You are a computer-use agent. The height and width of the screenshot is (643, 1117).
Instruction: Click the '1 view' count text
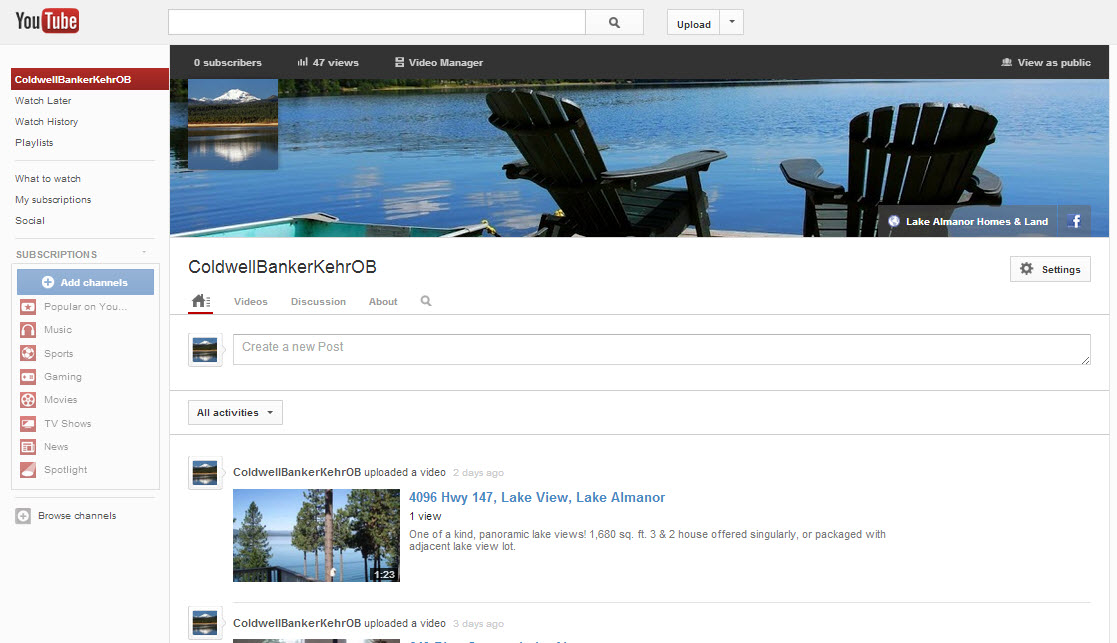tap(425, 516)
